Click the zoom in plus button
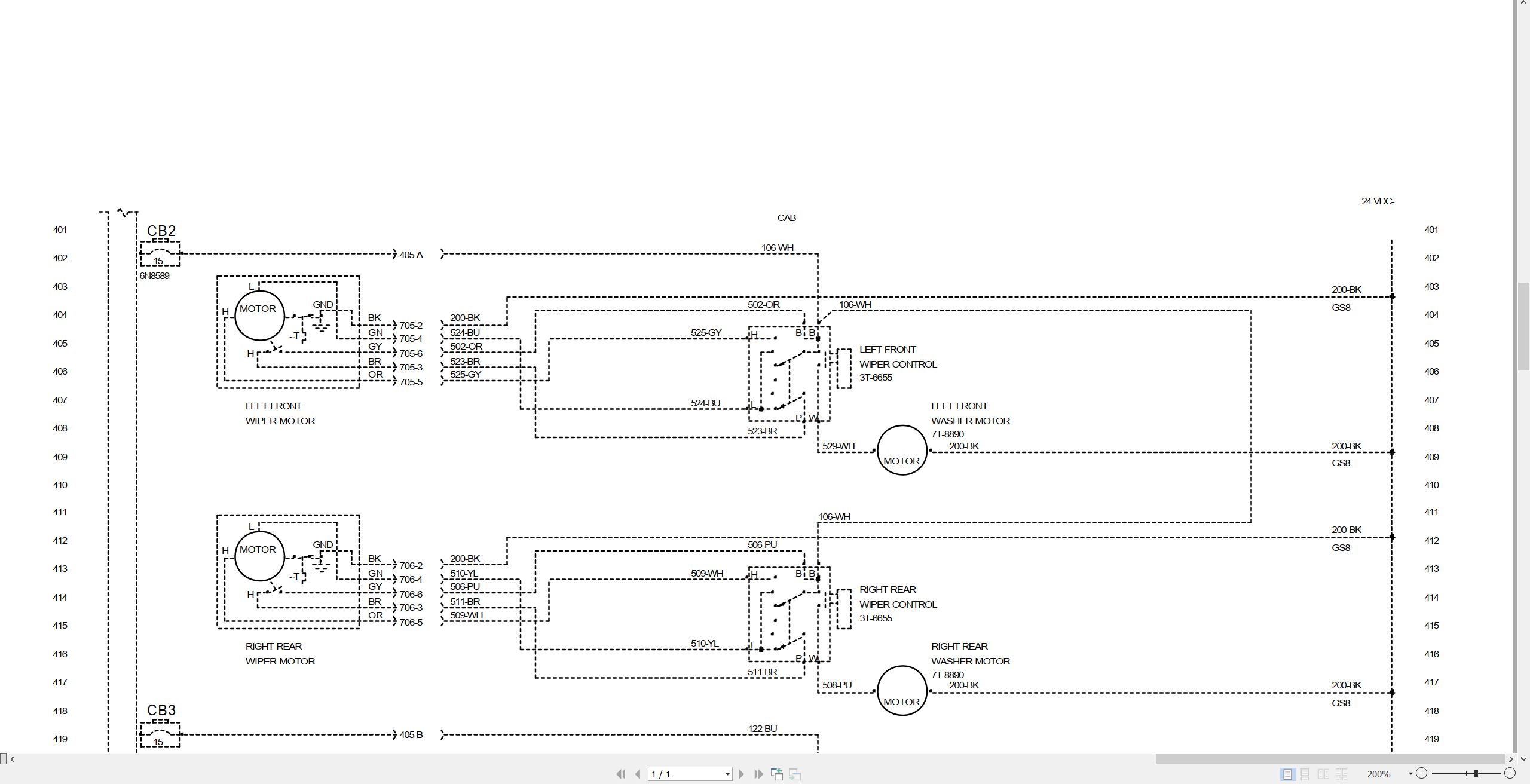This screenshot has width=1530, height=784. [x=1510, y=773]
